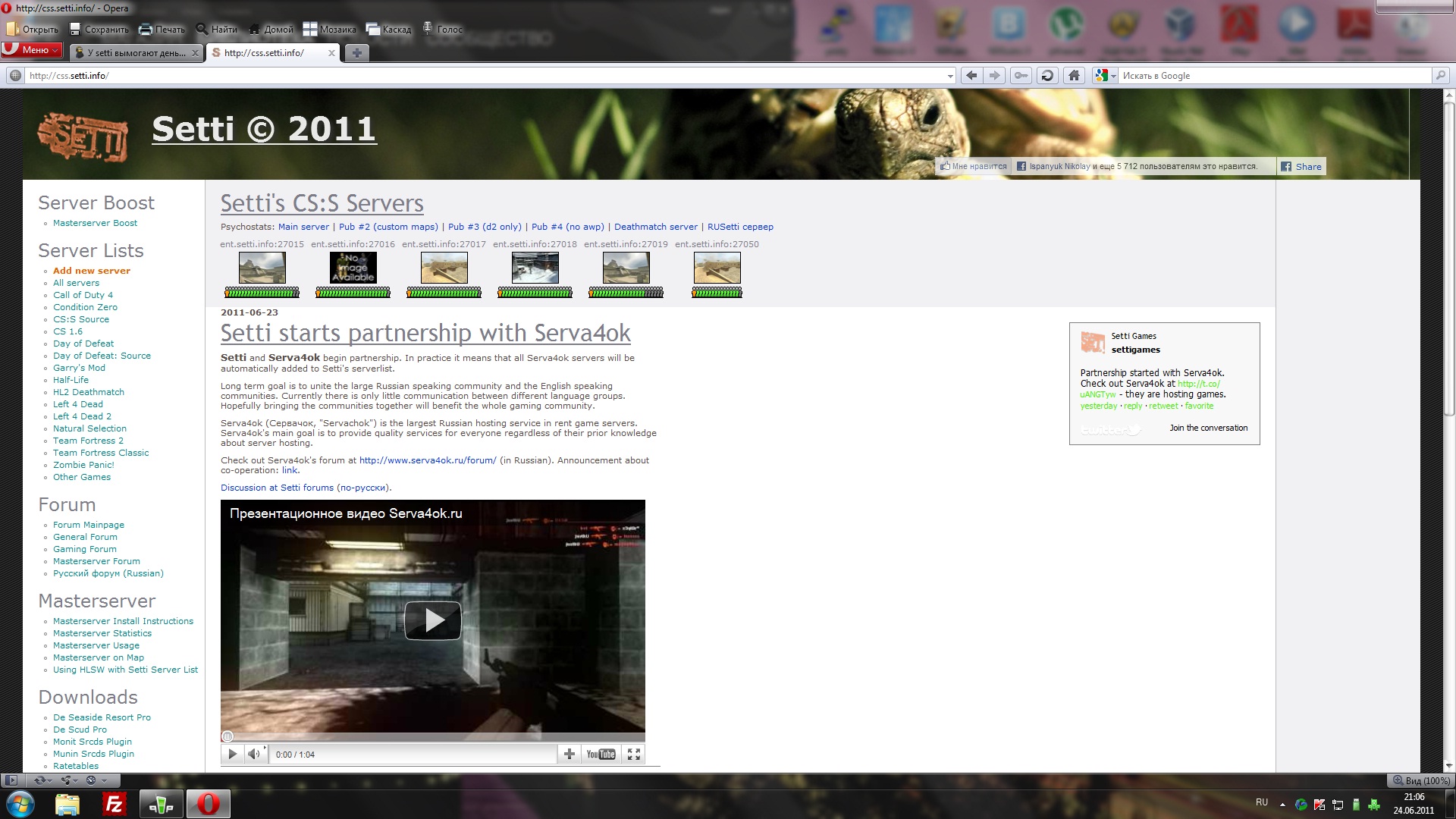Click the Печать (Print) toolbar icon
1456x819 pixels.
coord(145,30)
